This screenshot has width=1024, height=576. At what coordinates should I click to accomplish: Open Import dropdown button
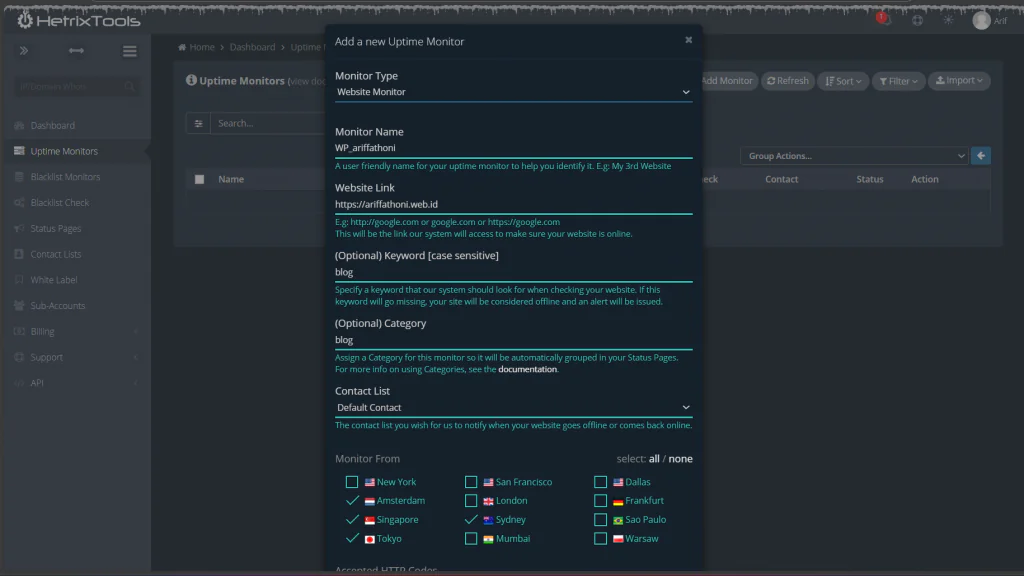[x=959, y=80]
